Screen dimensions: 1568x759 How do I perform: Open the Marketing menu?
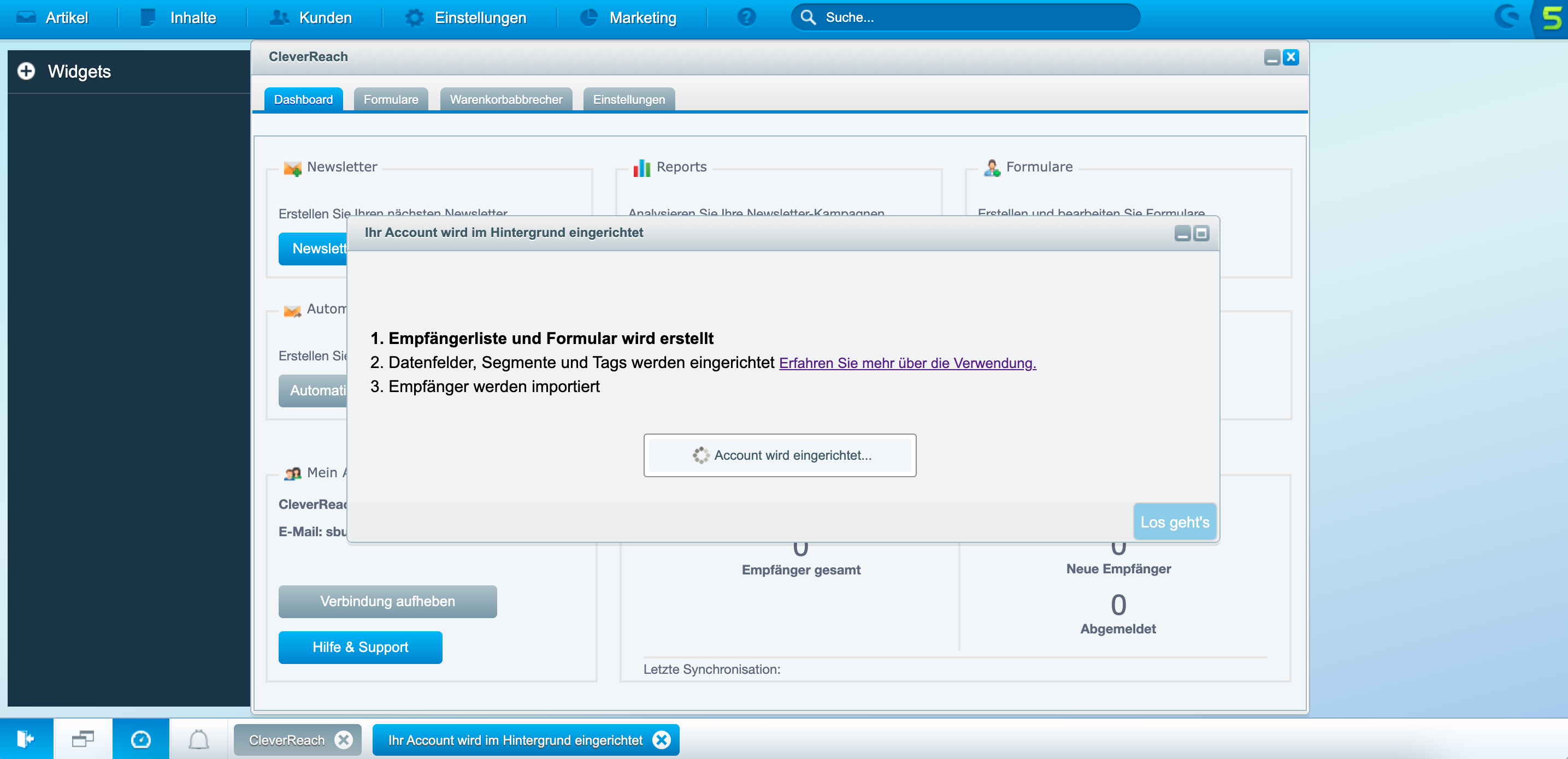click(629, 17)
